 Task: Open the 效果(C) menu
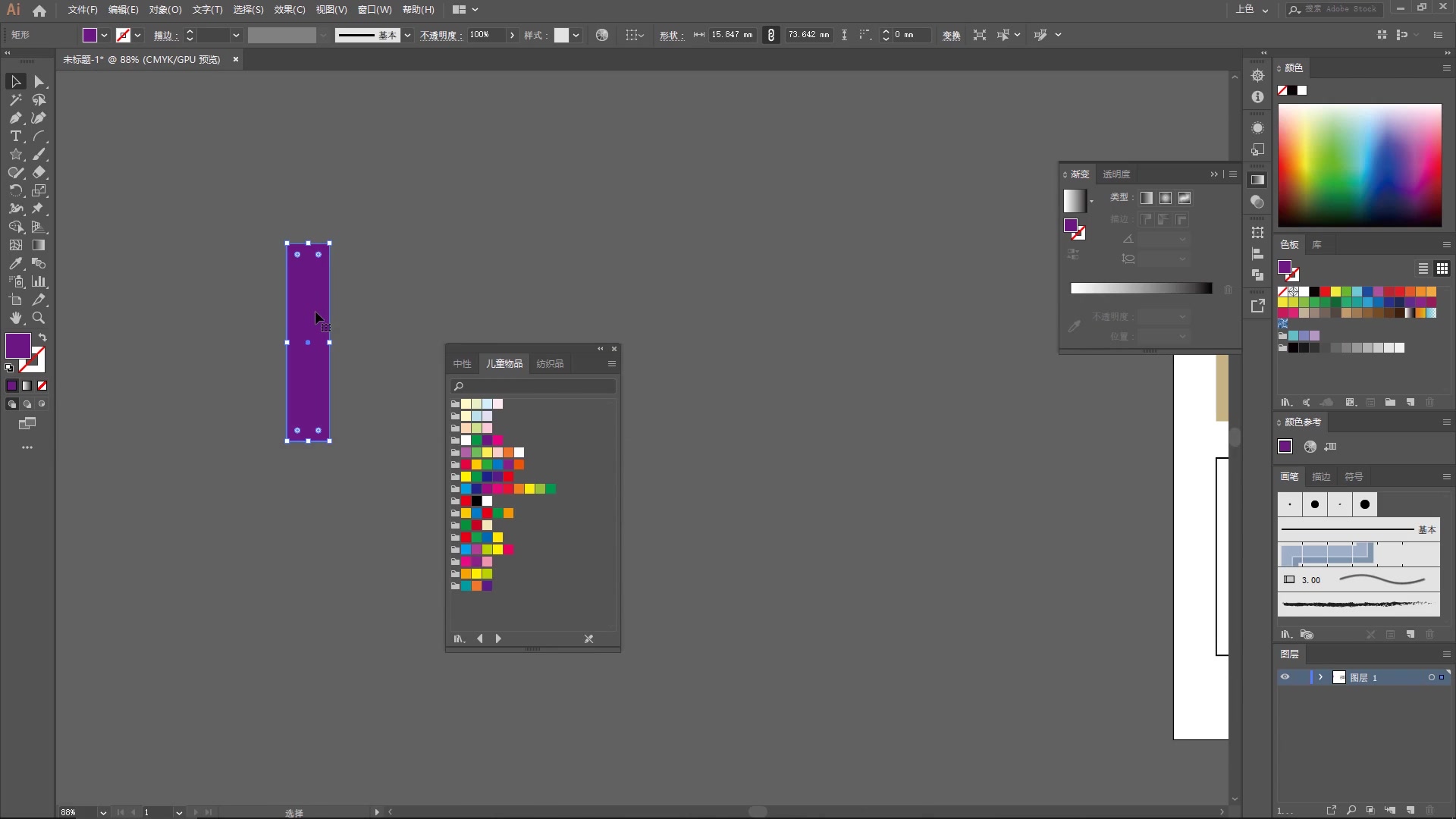pos(289,10)
